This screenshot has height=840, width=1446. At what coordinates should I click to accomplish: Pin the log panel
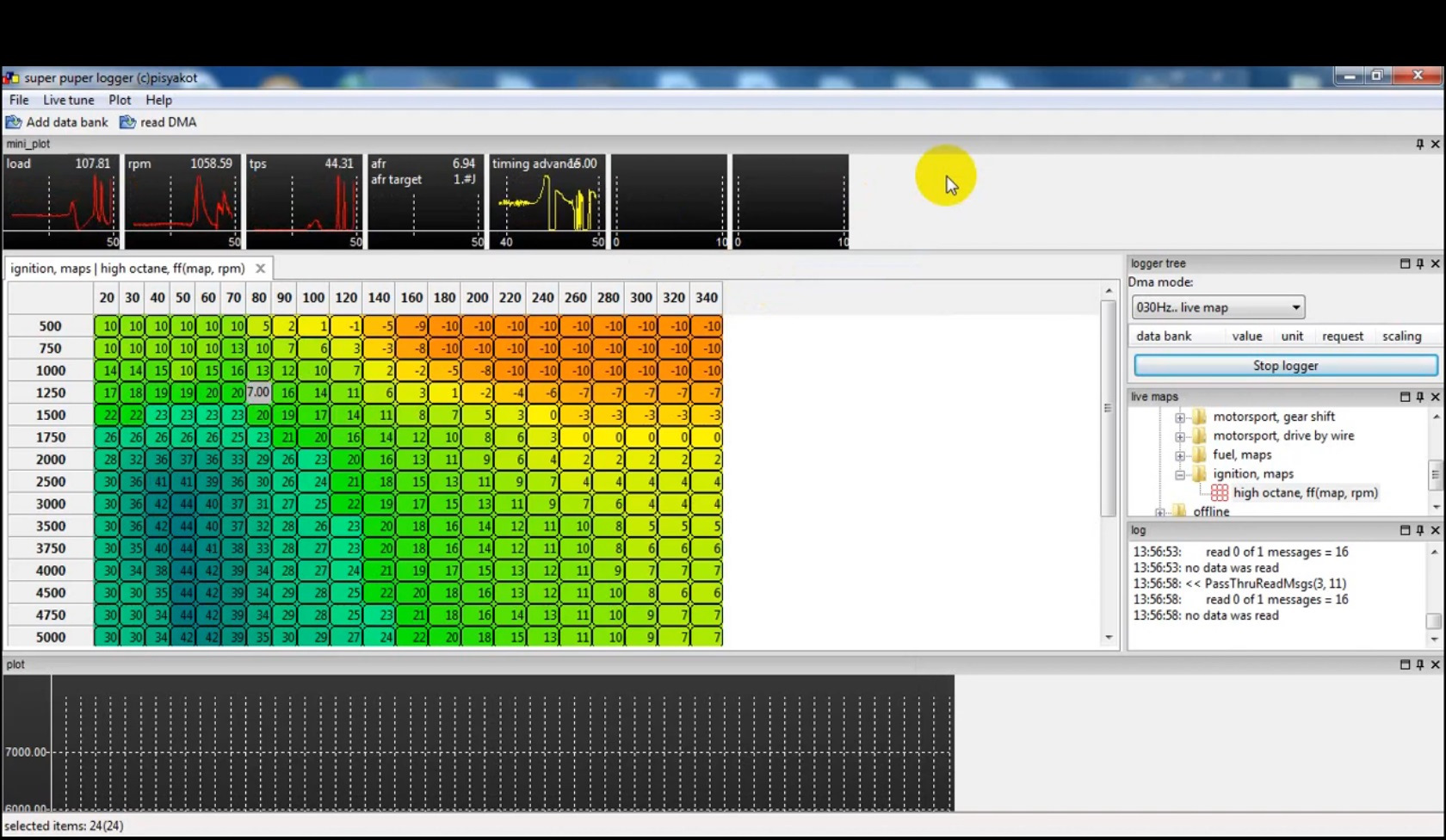click(1419, 530)
